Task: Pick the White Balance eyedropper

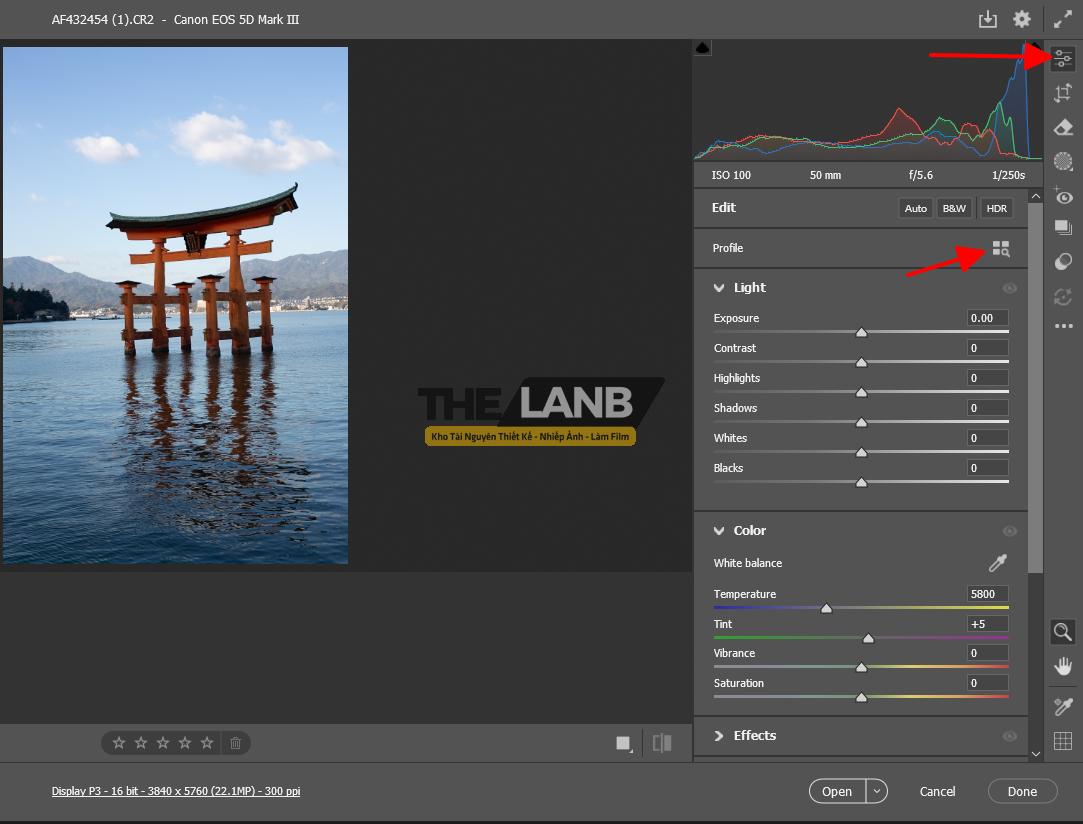Action: coord(997,563)
